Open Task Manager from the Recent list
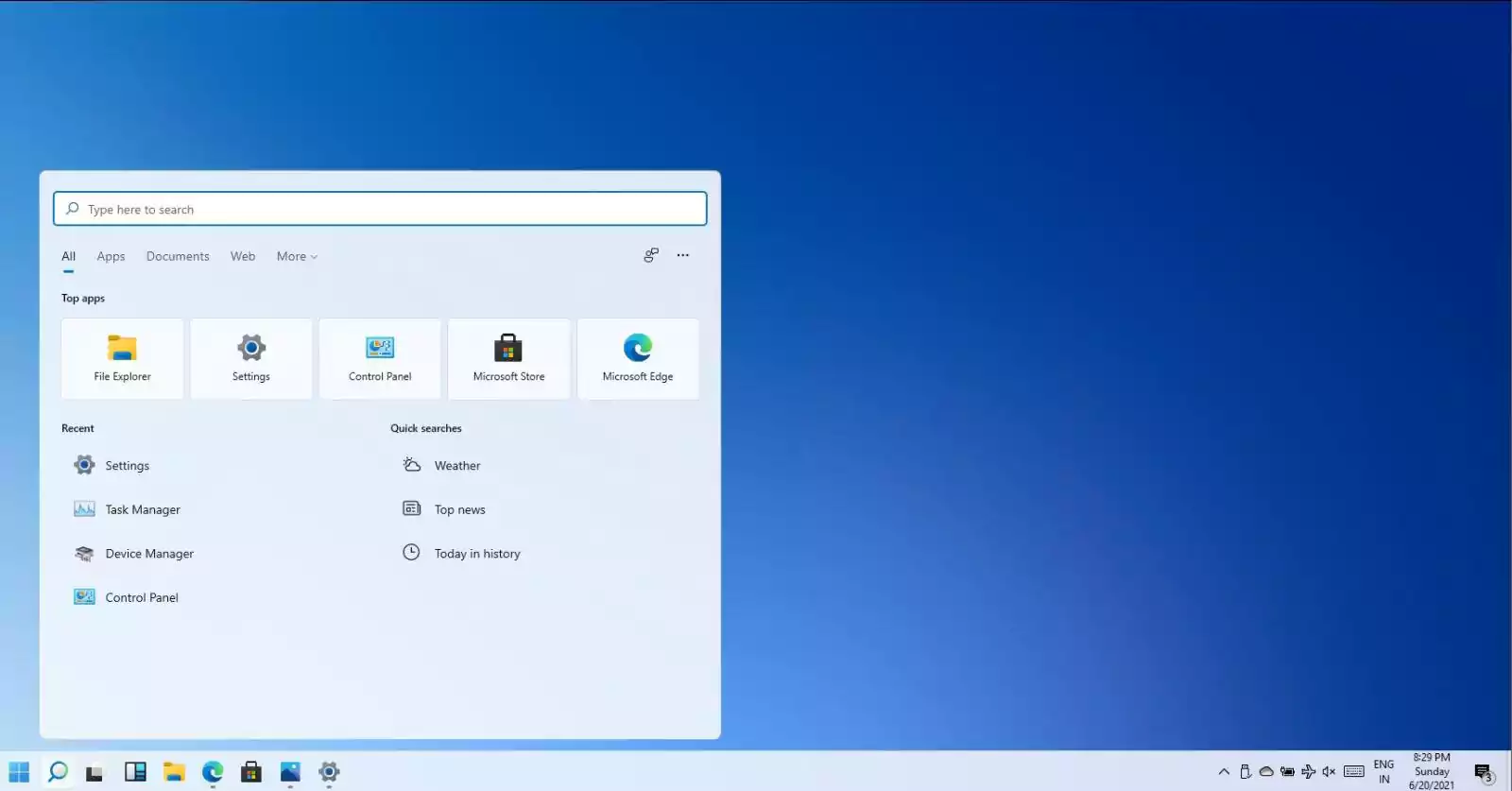The image size is (1512, 791). (x=127, y=509)
